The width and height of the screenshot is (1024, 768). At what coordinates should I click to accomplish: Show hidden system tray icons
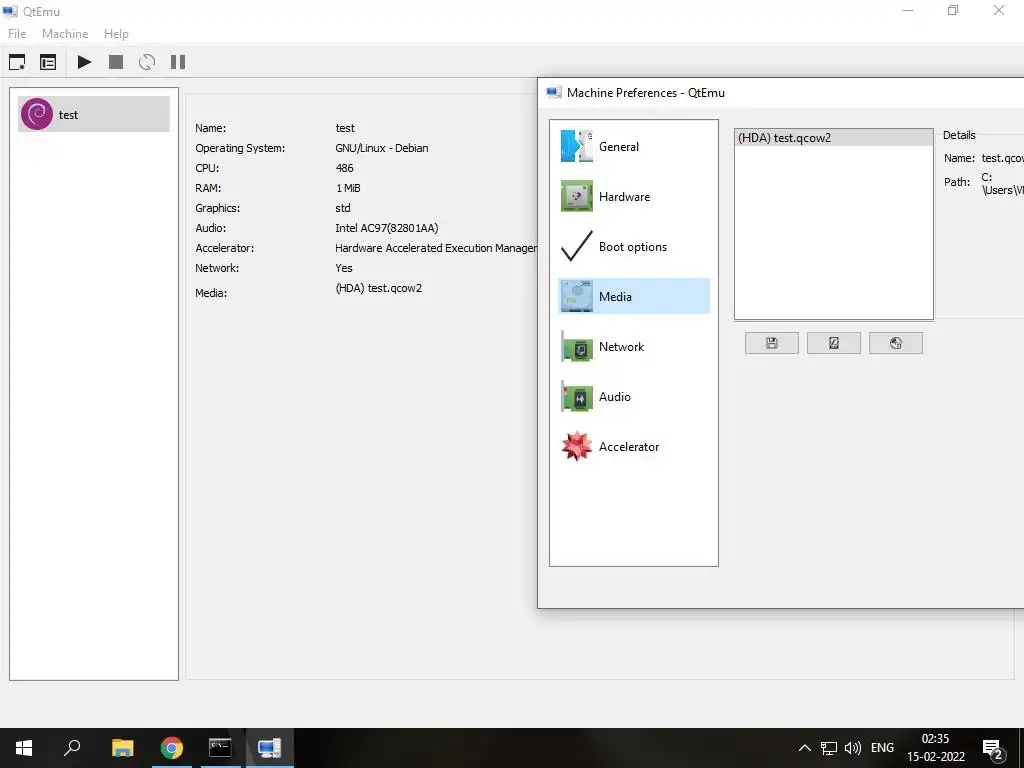tap(805, 748)
